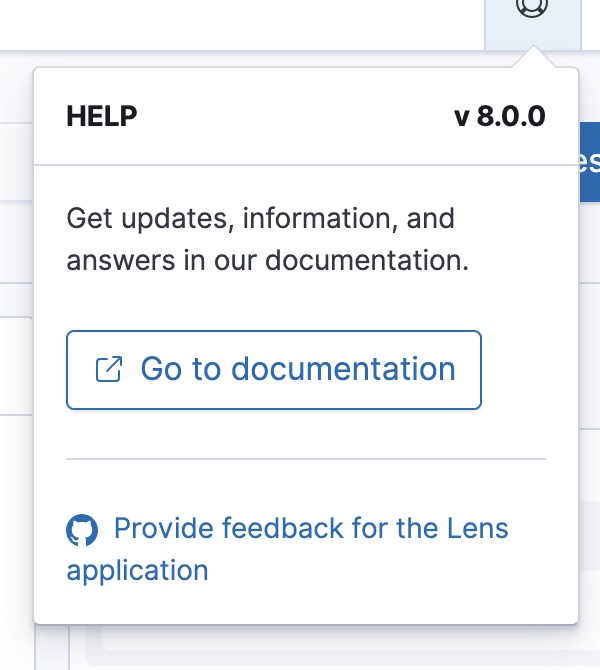The width and height of the screenshot is (600, 670).
Task: Click the separator line below HELP title
Action: (306, 165)
